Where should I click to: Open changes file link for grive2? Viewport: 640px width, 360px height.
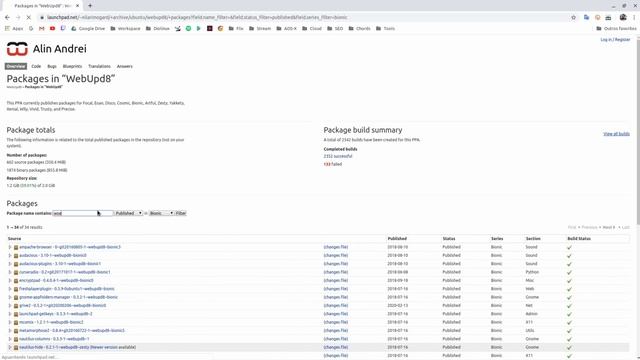[x=336, y=305]
